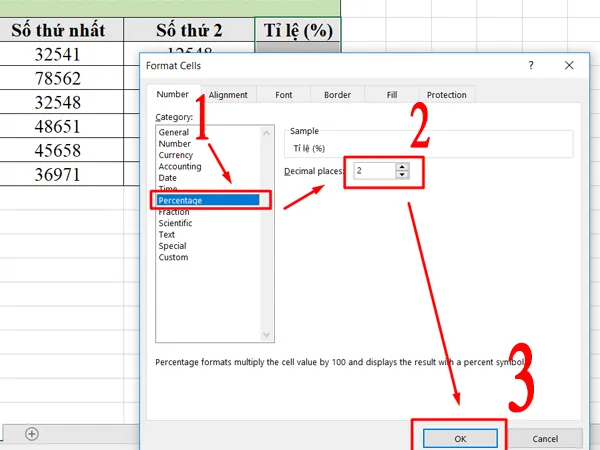The width and height of the screenshot is (600, 450).
Task: Click the Cancel button
Action: coord(544,438)
